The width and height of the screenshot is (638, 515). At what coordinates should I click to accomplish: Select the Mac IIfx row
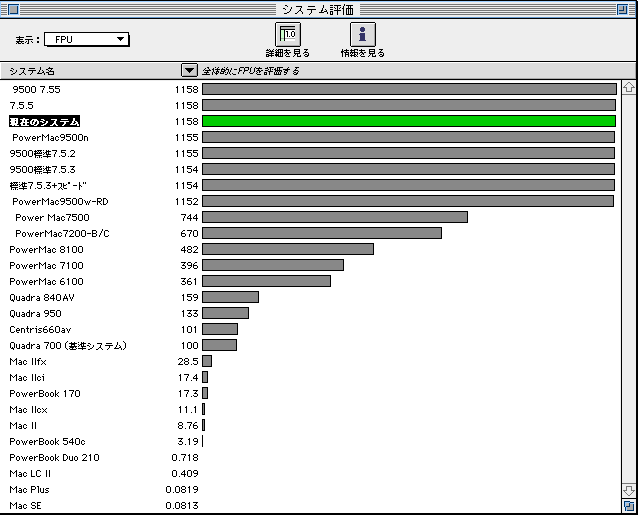(309, 361)
